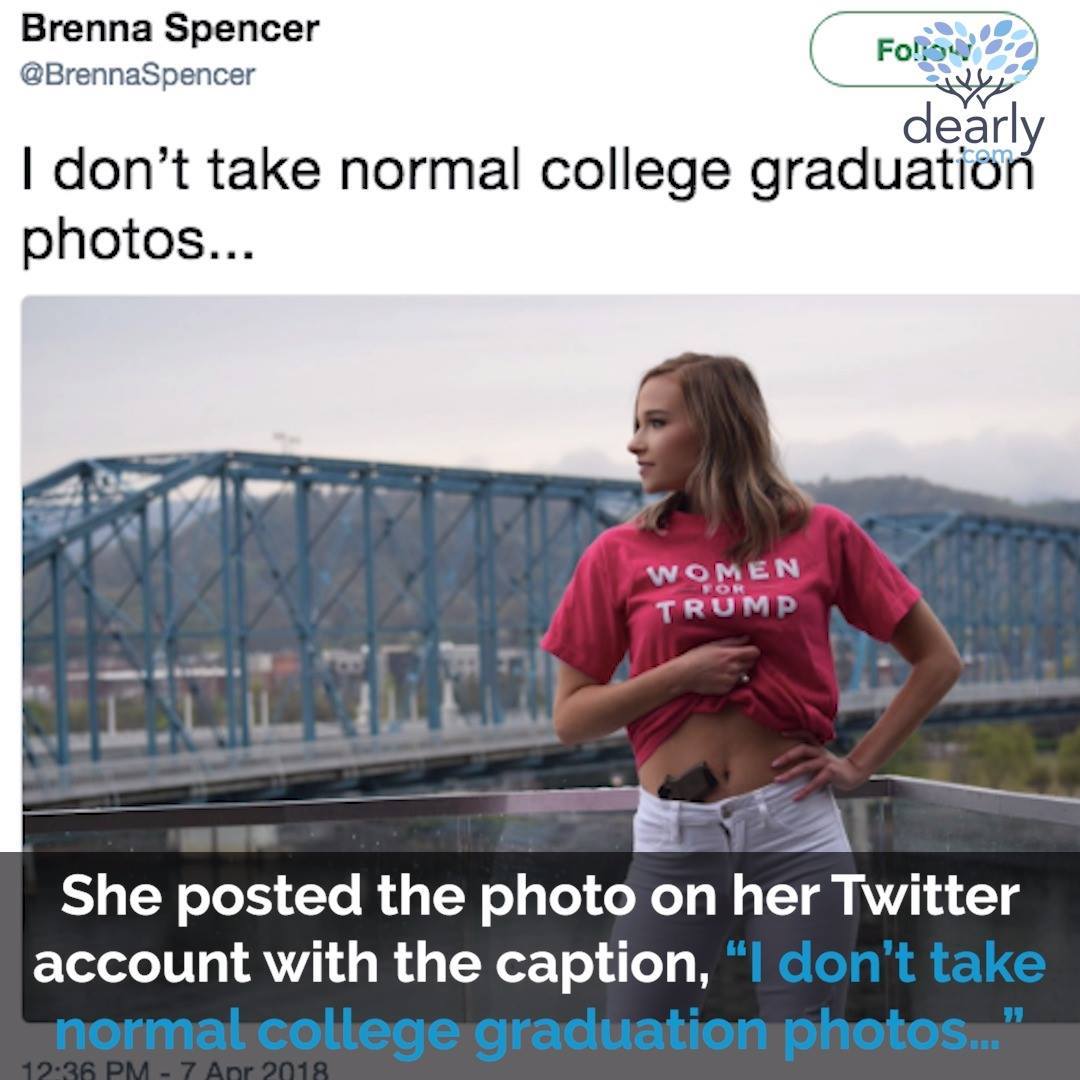Click the dearly.com tree logo icon

[979, 63]
